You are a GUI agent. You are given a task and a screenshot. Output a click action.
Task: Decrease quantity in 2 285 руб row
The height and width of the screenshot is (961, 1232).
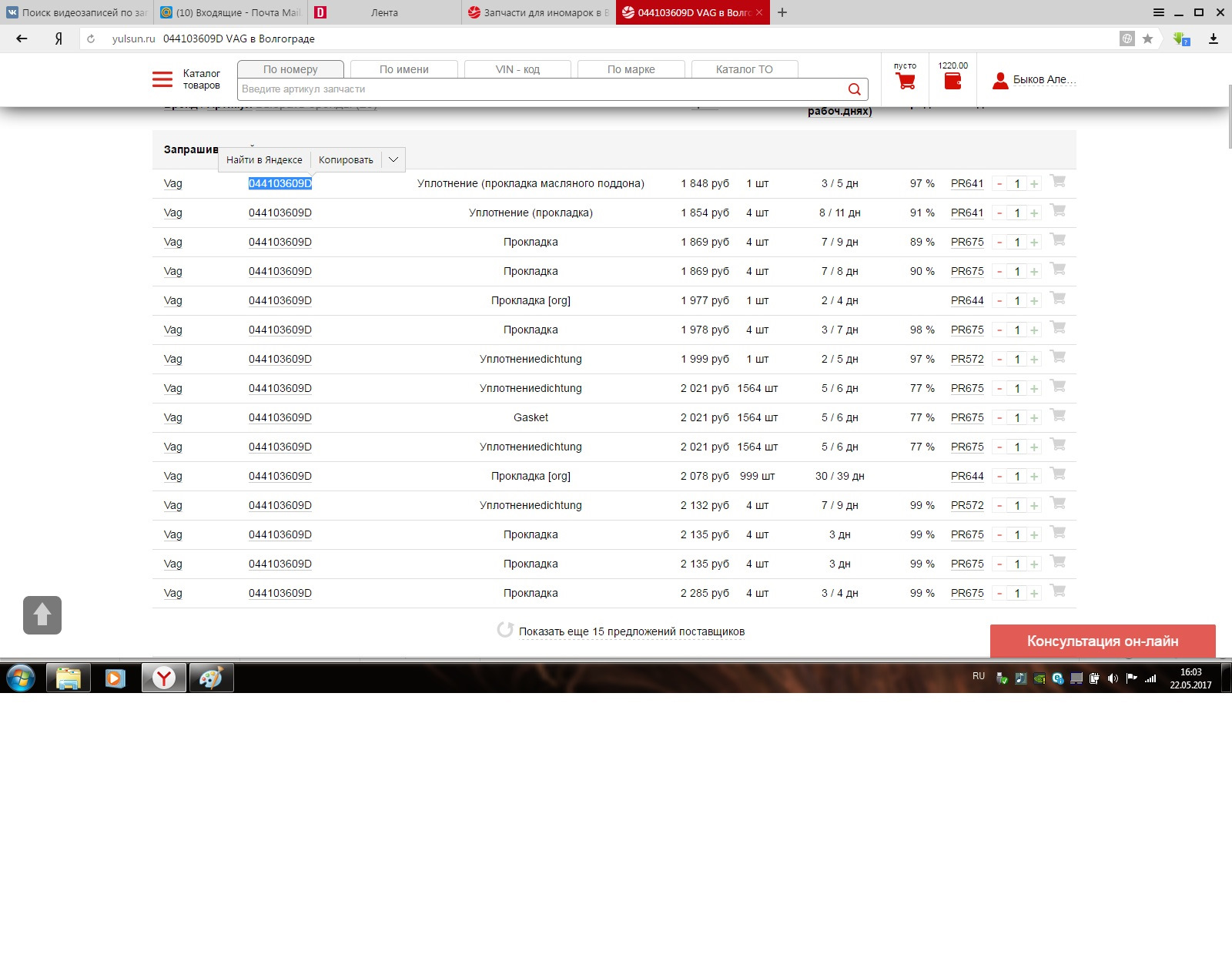(x=999, y=593)
